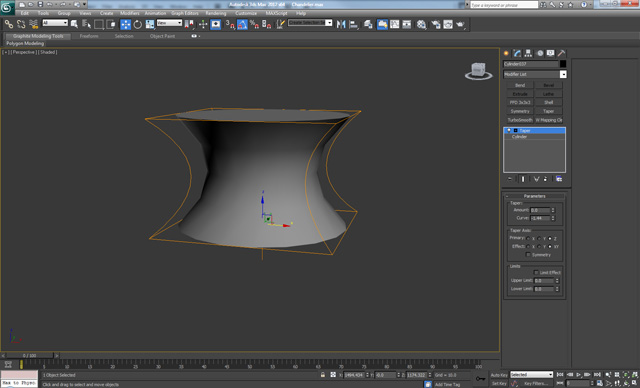
Task: Activate the Select and Rotate tool
Action: coord(138,24)
